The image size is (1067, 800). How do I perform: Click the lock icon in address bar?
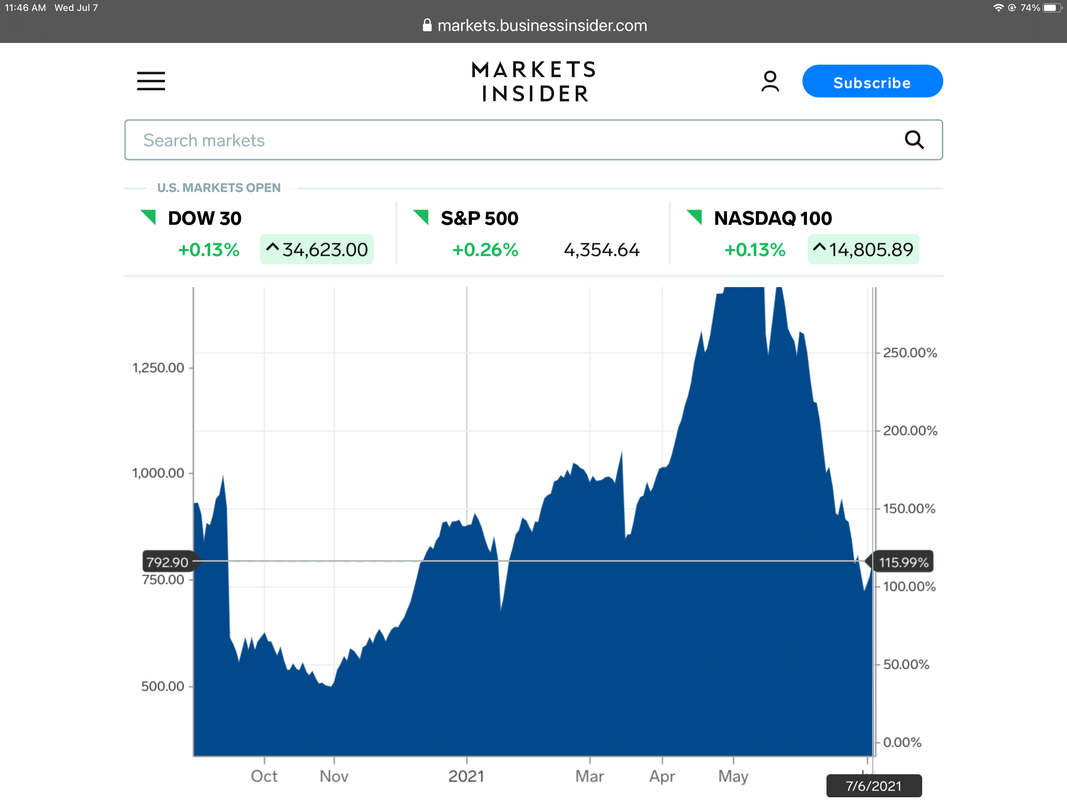[x=427, y=26]
